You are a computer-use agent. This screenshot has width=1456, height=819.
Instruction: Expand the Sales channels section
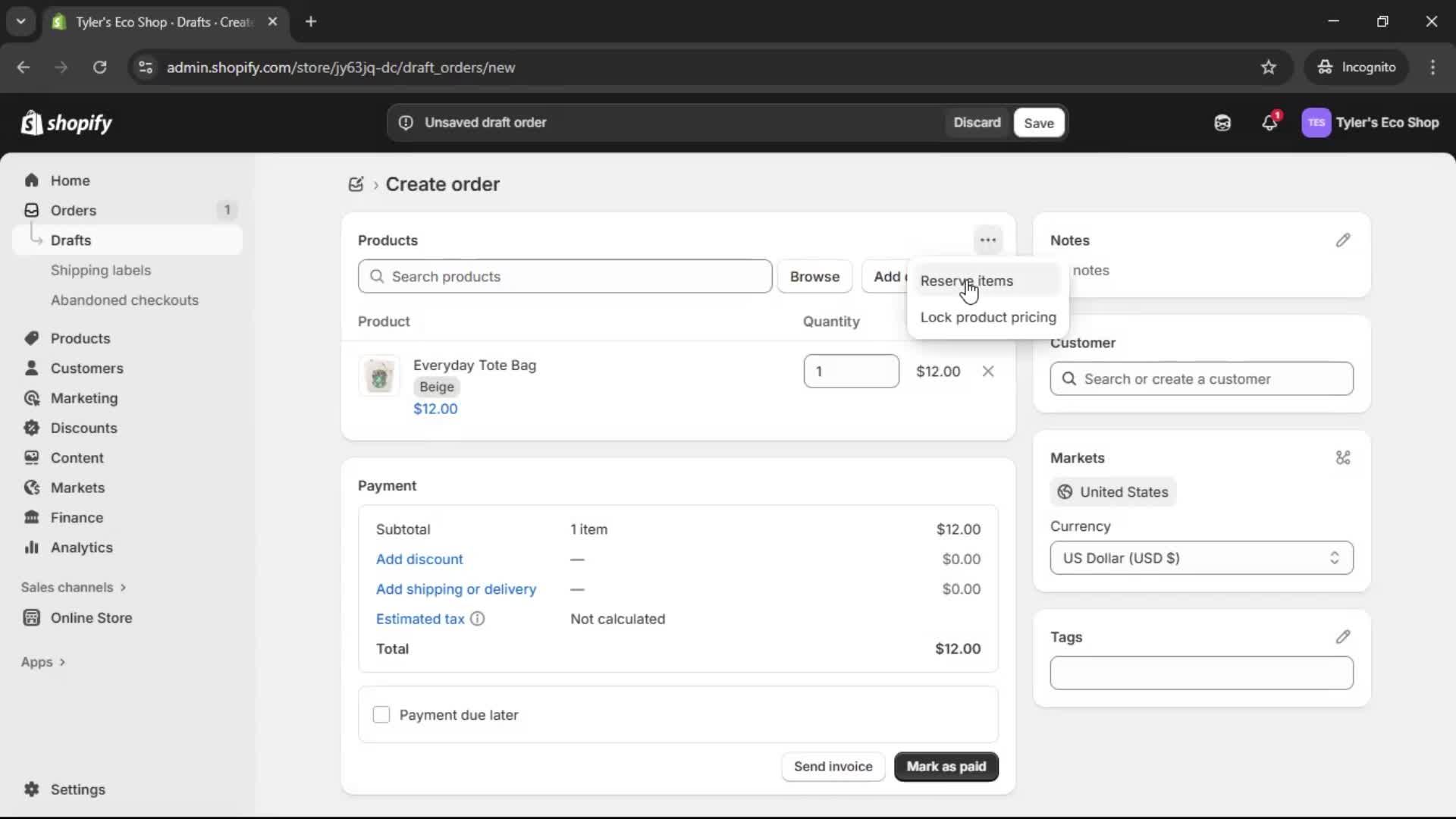[74, 587]
